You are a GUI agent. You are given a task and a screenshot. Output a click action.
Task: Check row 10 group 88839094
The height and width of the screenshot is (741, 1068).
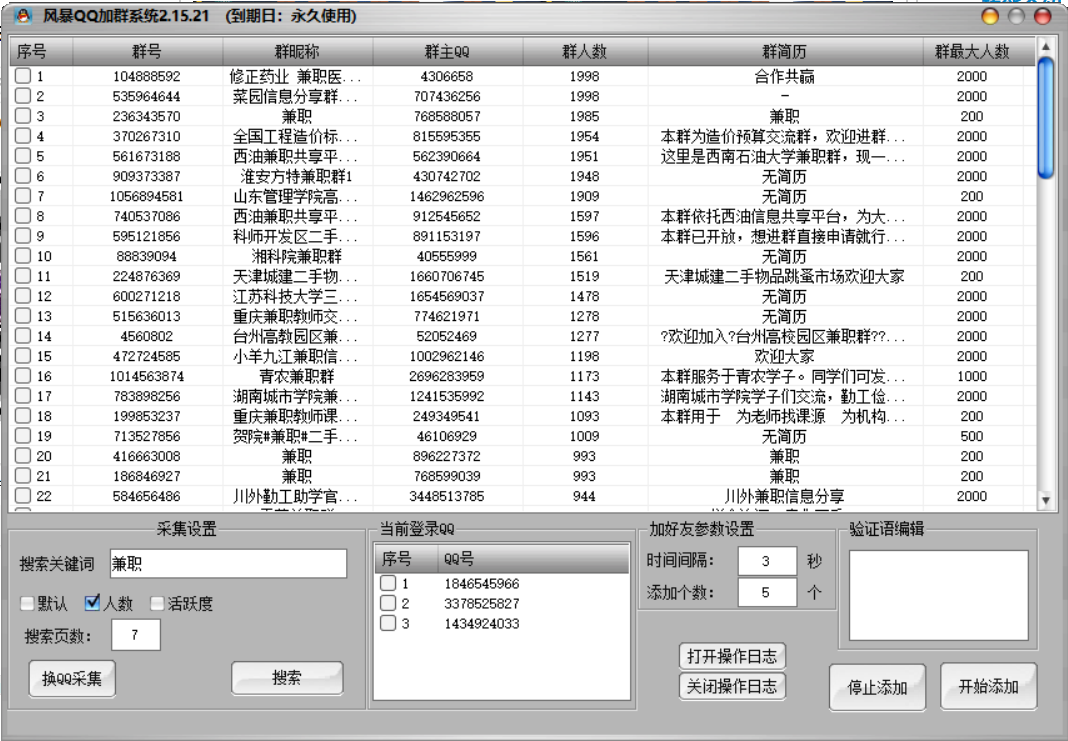point(23,256)
